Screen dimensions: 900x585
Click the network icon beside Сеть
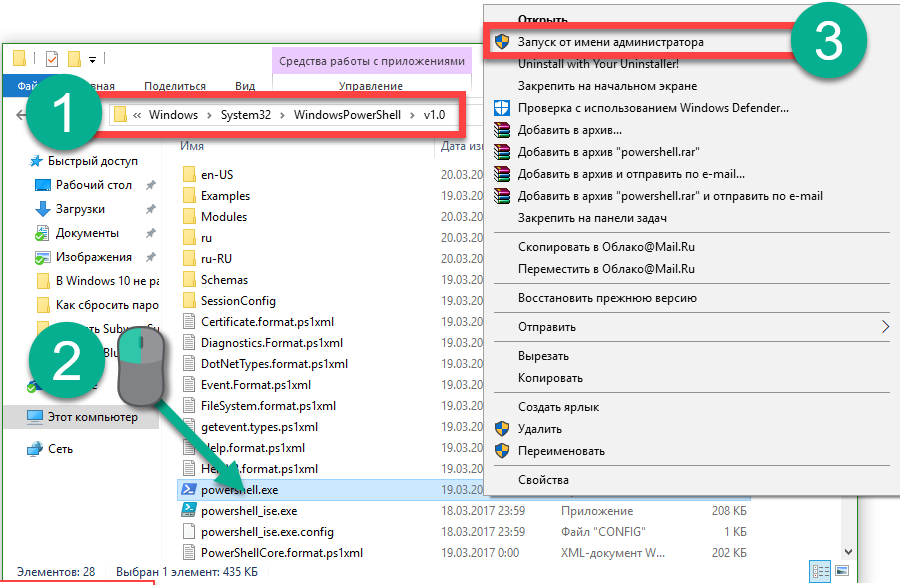pyautogui.click(x=35, y=449)
